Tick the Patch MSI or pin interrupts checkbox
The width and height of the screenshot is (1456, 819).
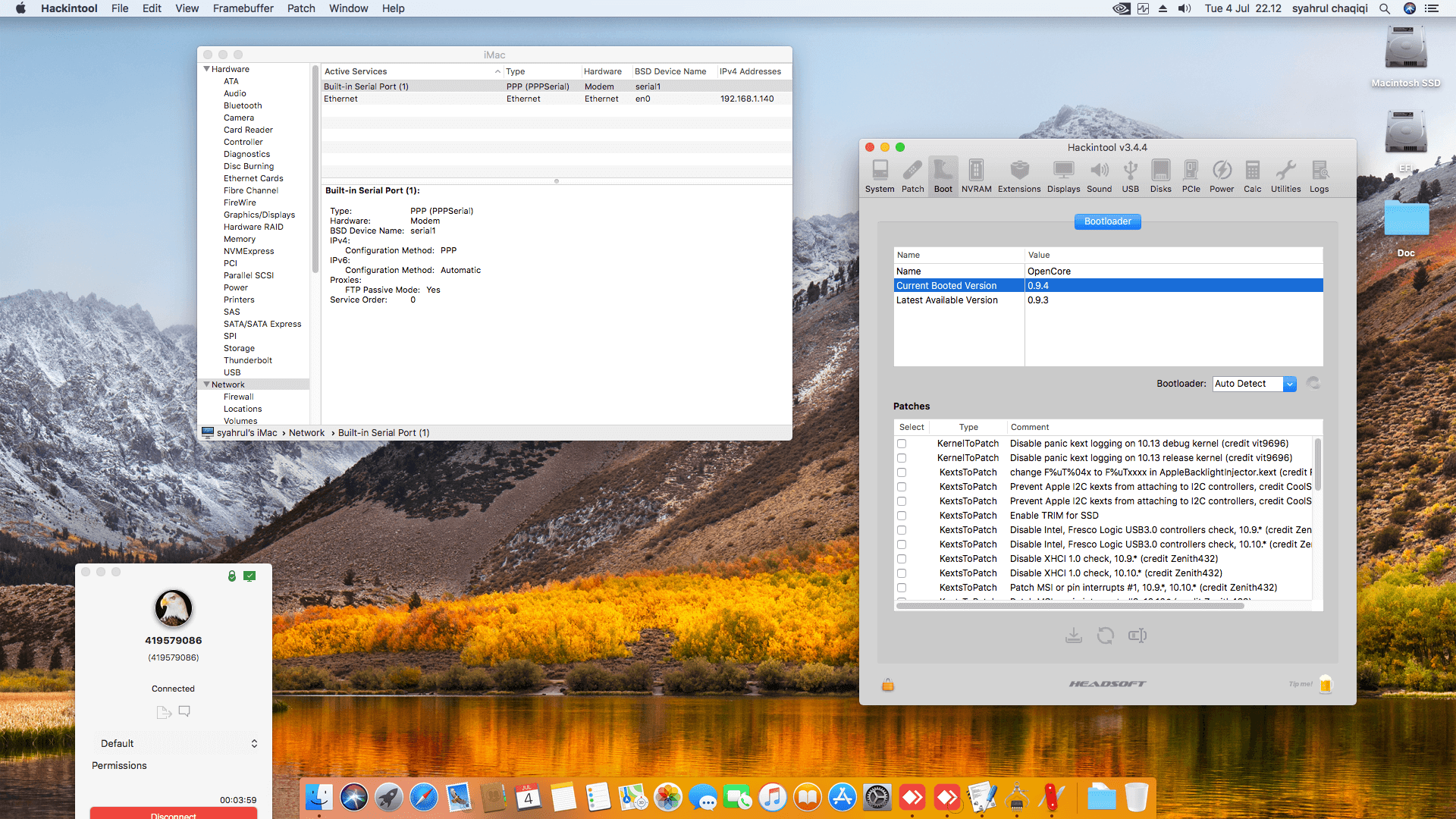pyautogui.click(x=902, y=588)
